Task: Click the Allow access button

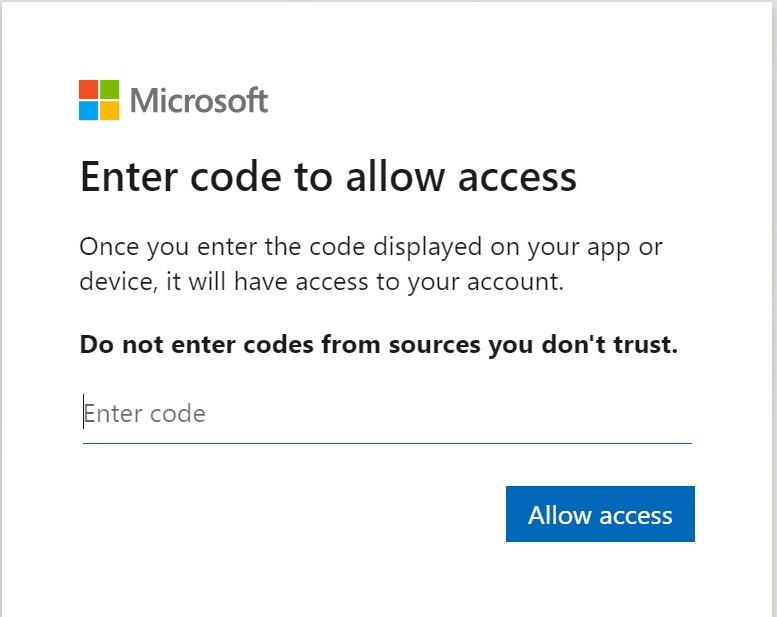Action: [x=600, y=514]
